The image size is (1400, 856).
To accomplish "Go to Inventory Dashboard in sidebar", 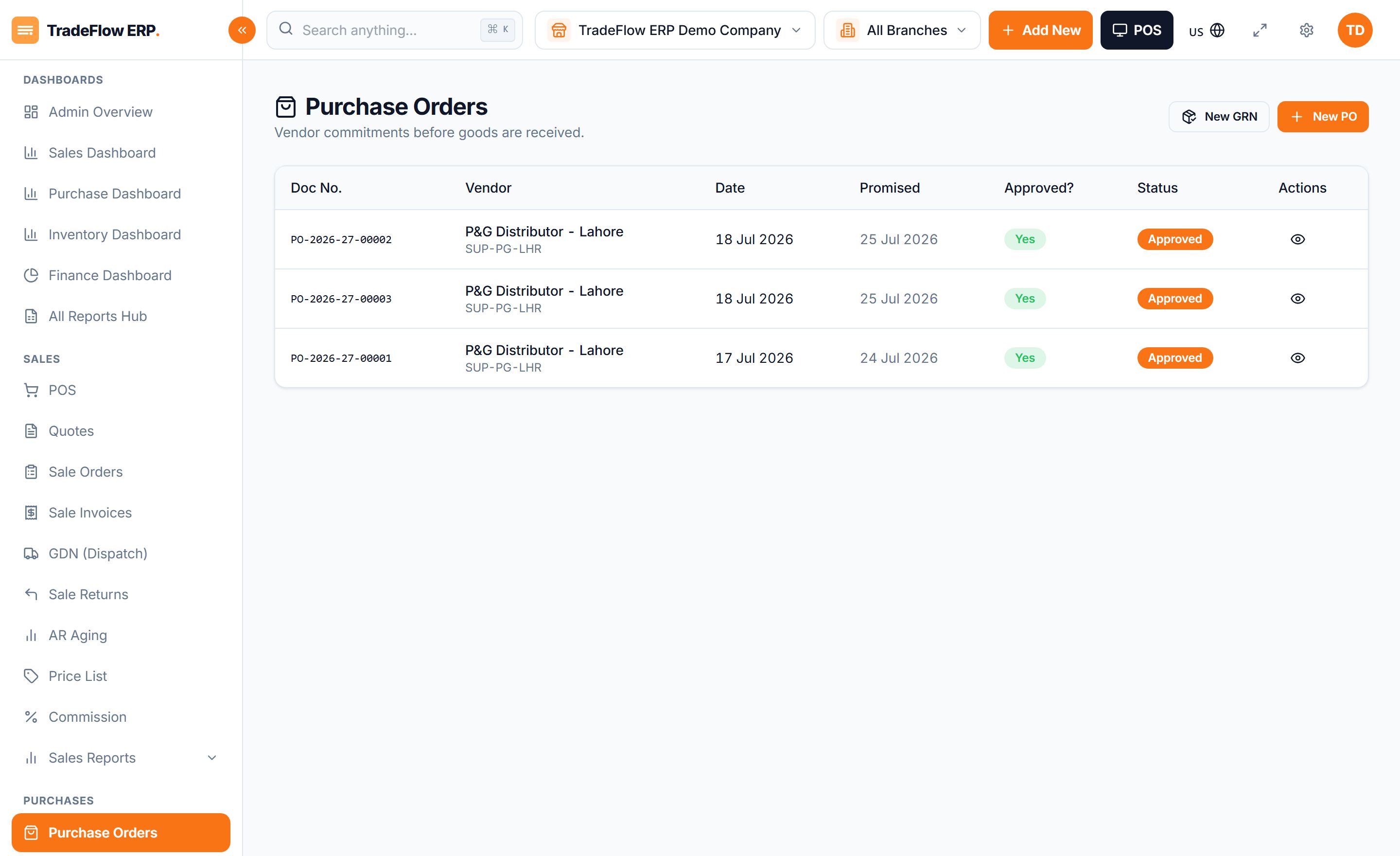I will click(x=121, y=234).
